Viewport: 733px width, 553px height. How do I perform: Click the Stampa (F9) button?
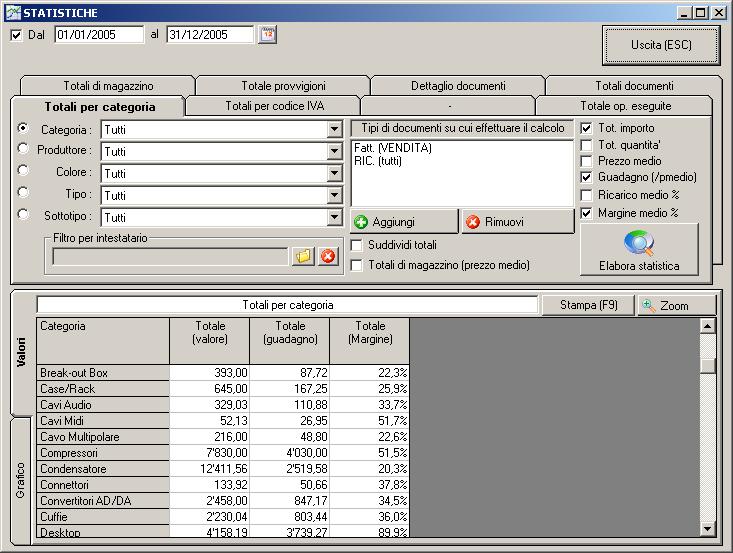[x=588, y=305]
